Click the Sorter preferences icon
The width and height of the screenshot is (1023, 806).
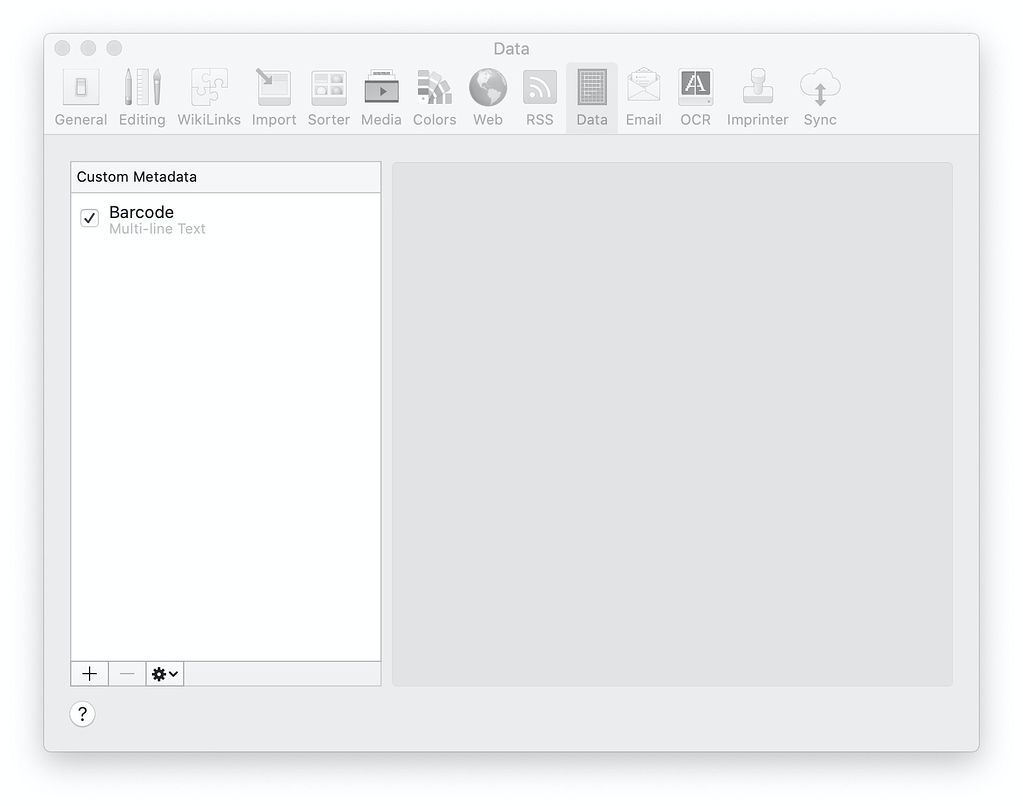tap(328, 95)
